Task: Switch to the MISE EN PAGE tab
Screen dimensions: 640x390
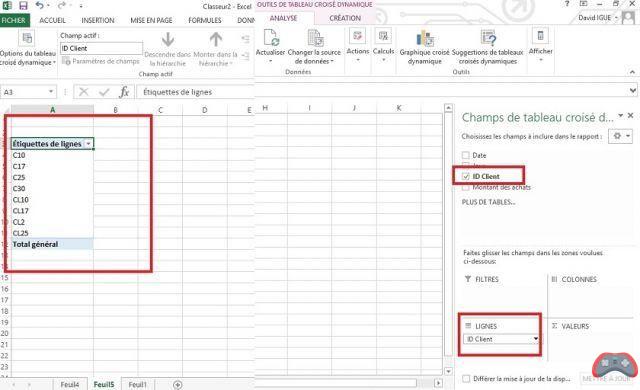Action: point(151,20)
